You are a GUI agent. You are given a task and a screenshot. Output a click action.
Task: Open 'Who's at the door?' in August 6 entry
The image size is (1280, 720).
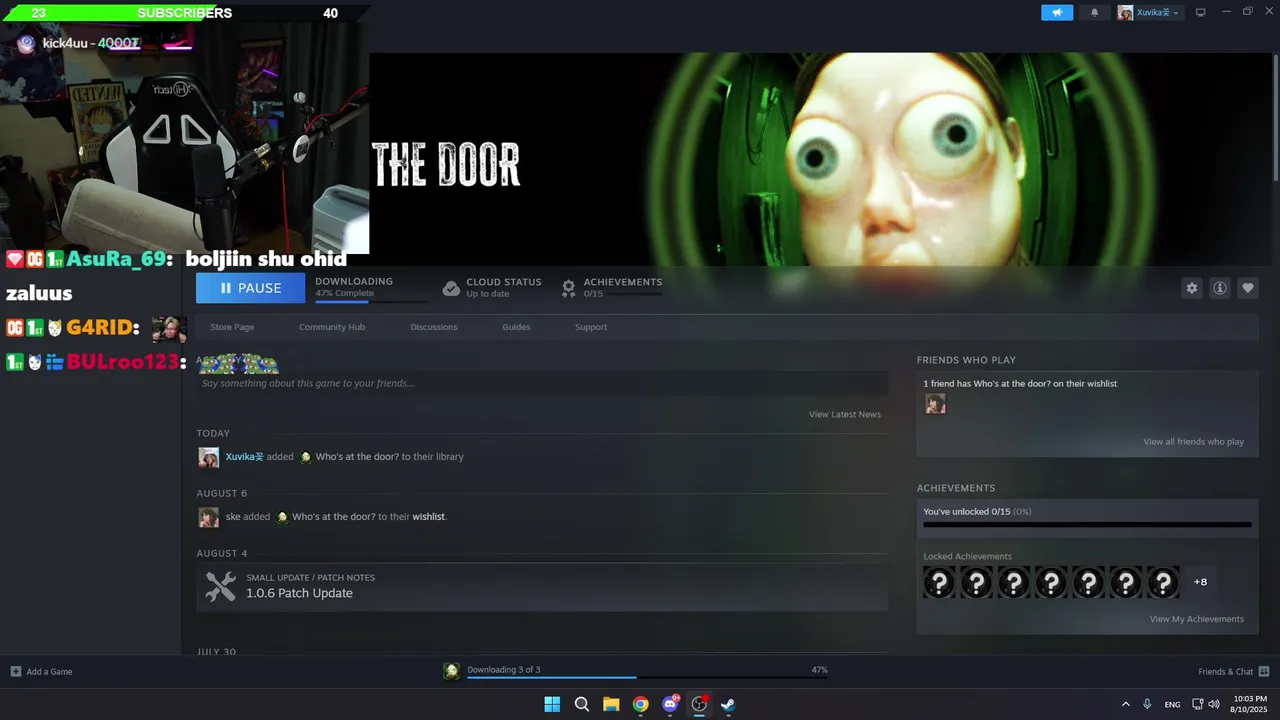(x=334, y=517)
